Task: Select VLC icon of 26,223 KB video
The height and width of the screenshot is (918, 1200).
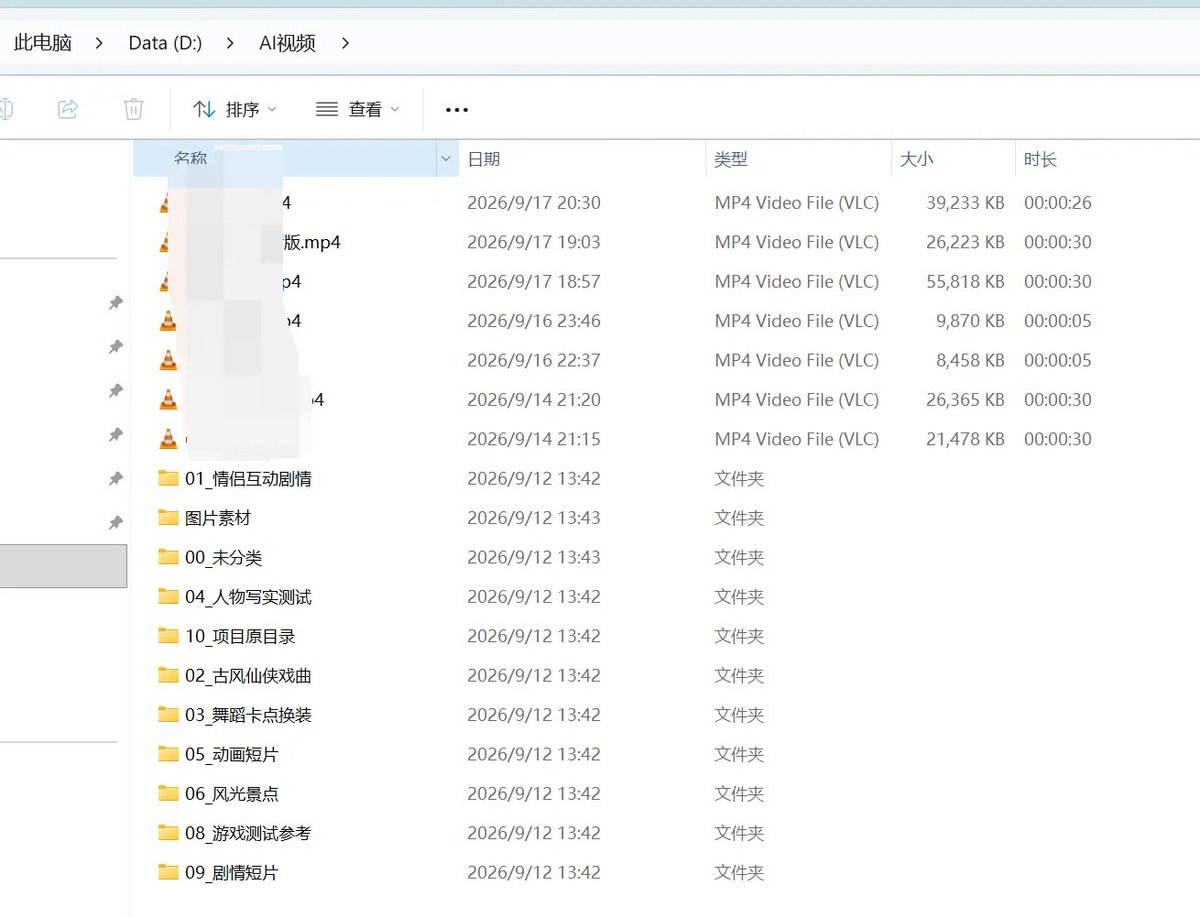Action: 164,242
